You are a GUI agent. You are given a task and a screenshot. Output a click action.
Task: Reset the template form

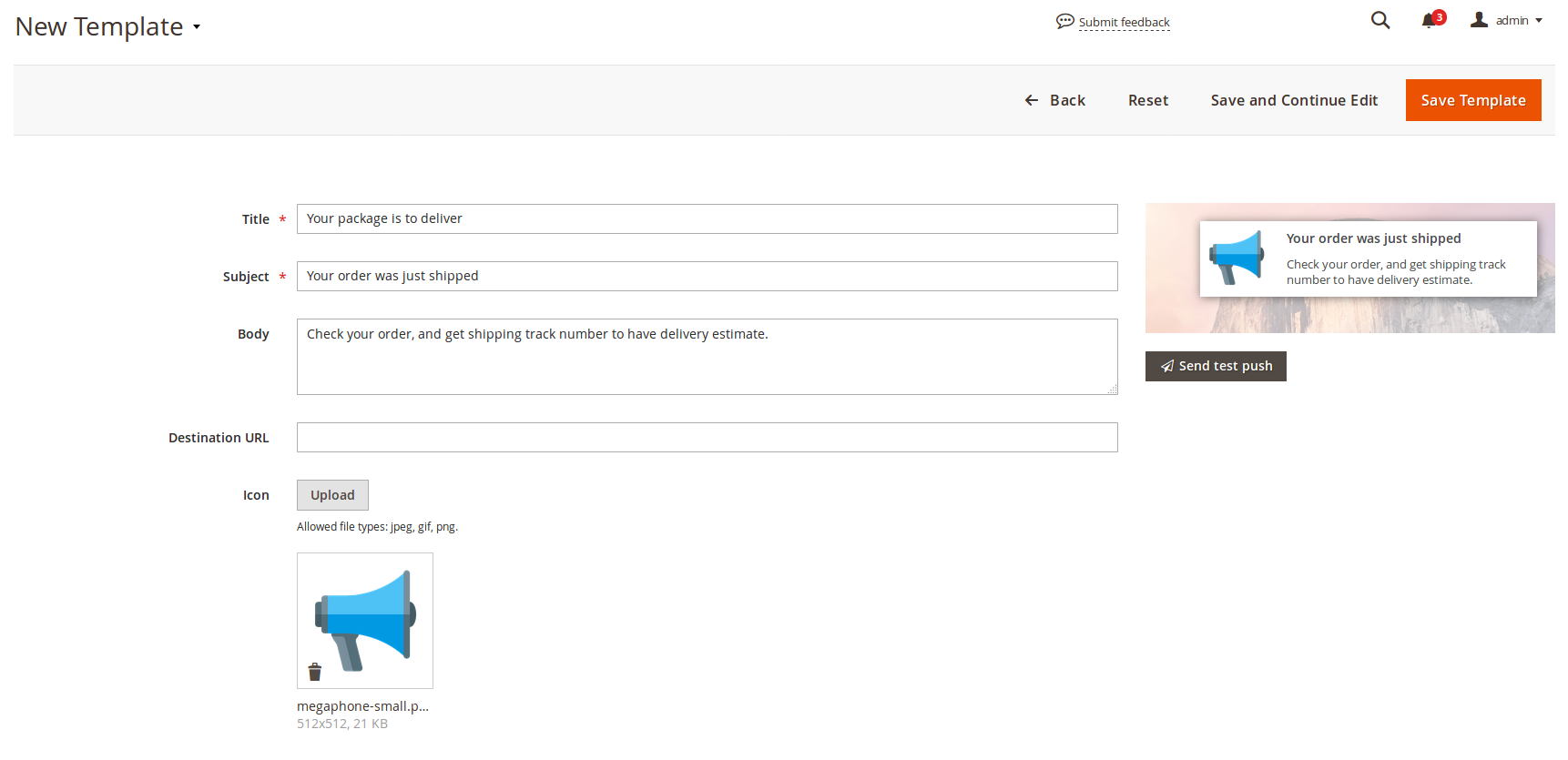point(1148,100)
